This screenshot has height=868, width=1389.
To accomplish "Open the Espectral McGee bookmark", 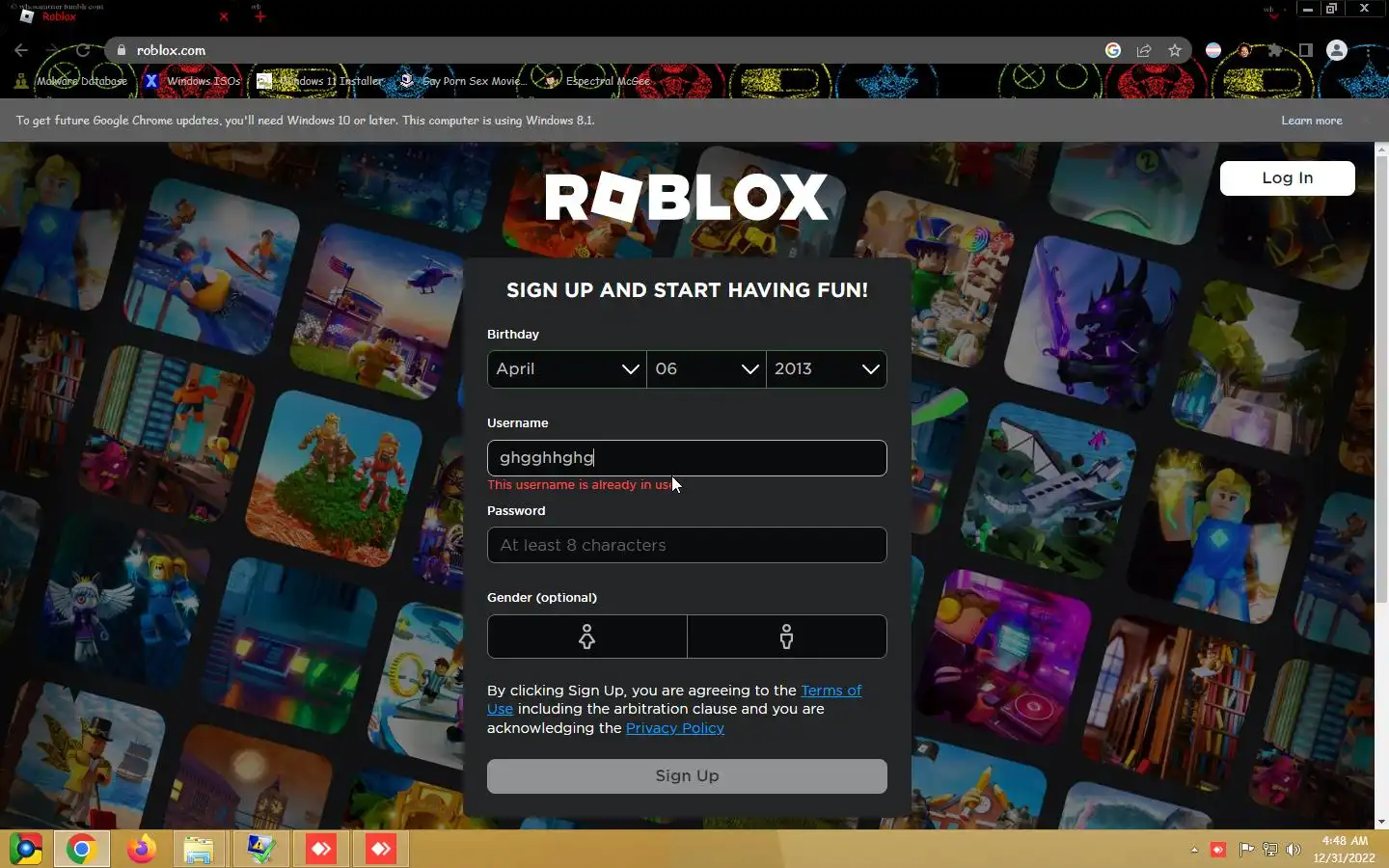I will pyautogui.click(x=597, y=81).
